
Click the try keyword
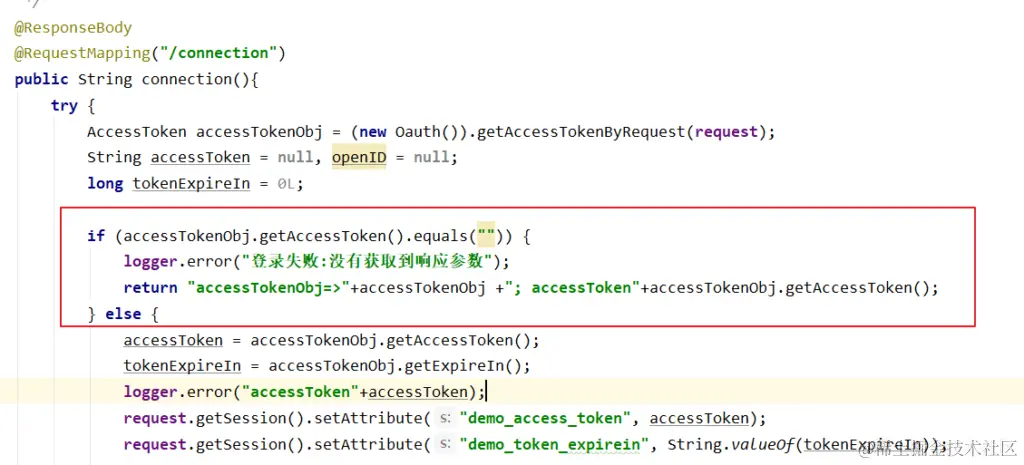point(64,106)
